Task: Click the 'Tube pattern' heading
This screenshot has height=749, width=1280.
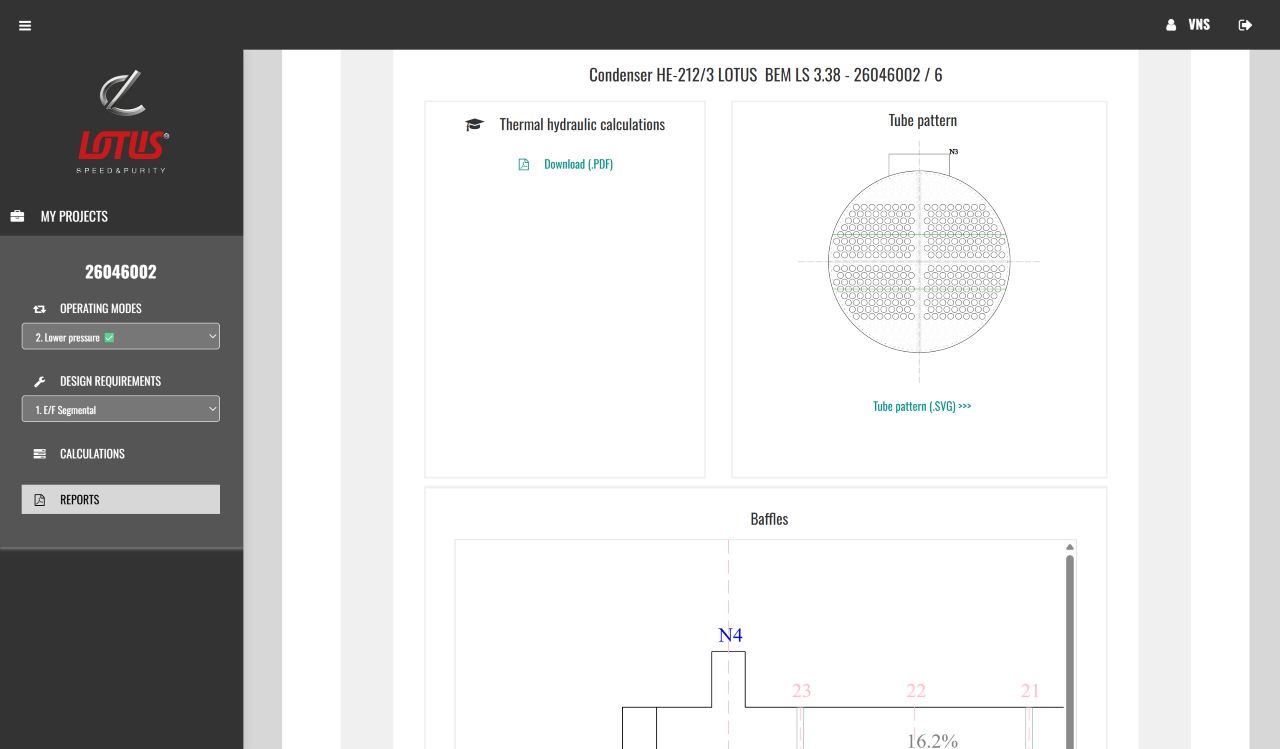Action: (x=923, y=120)
